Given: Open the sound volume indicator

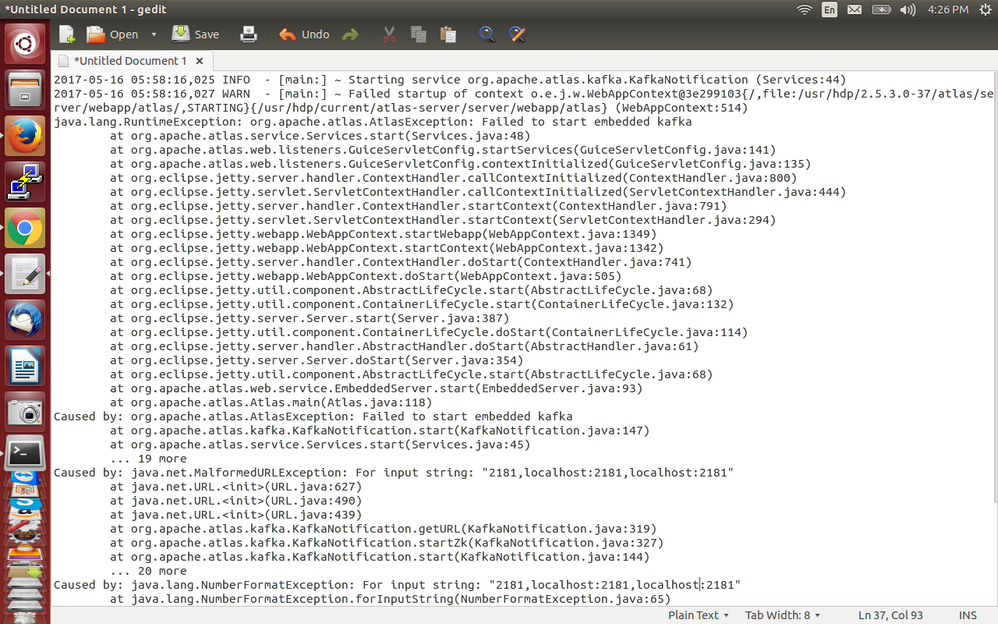Looking at the screenshot, I should point(908,10).
